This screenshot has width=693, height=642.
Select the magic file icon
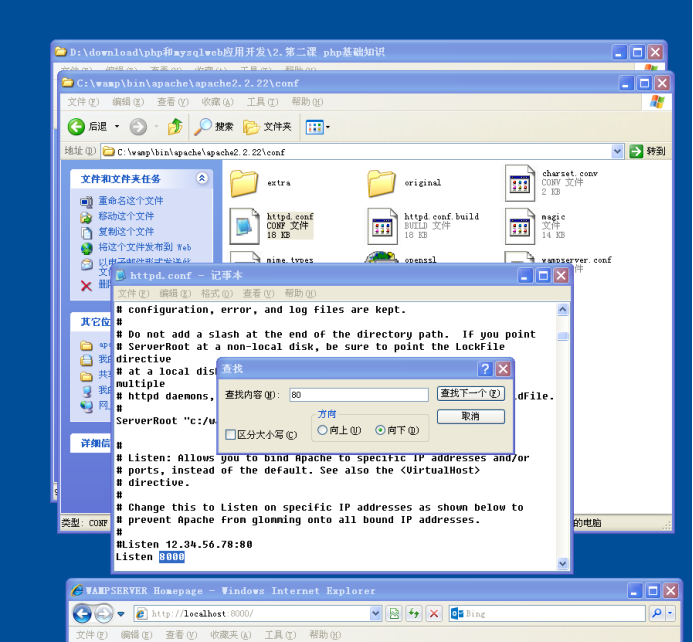coord(520,226)
